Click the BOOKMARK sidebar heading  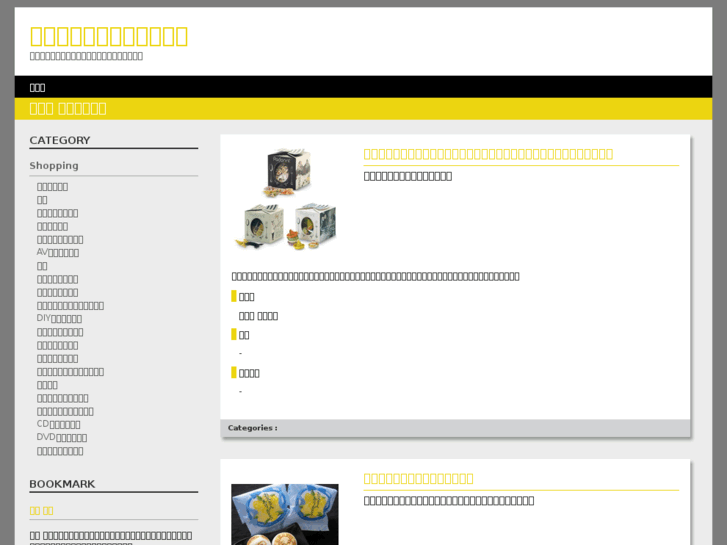coord(62,484)
